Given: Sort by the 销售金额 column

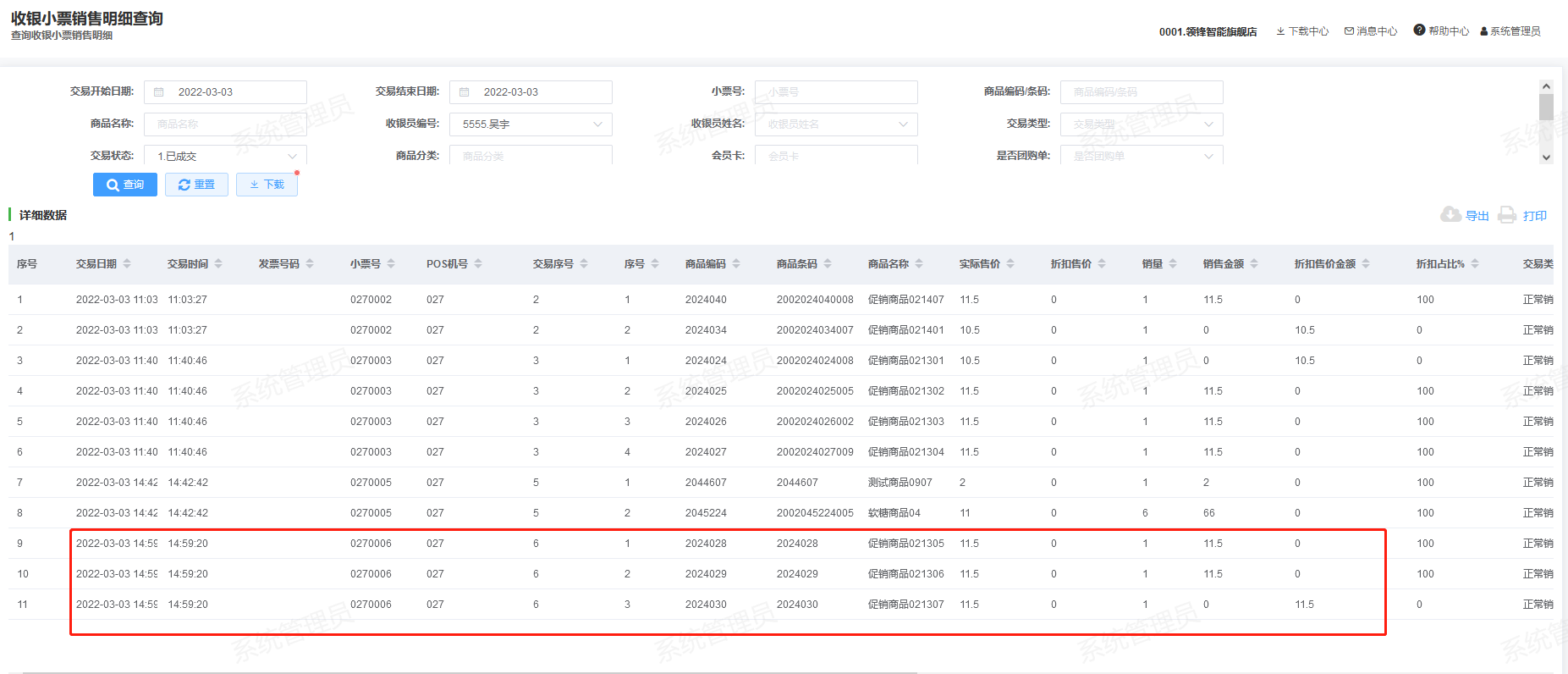Looking at the screenshot, I should (x=1254, y=264).
